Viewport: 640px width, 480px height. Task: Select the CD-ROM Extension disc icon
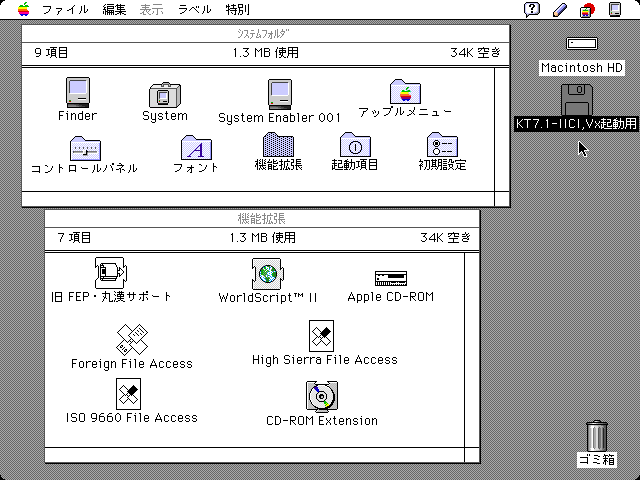322,397
